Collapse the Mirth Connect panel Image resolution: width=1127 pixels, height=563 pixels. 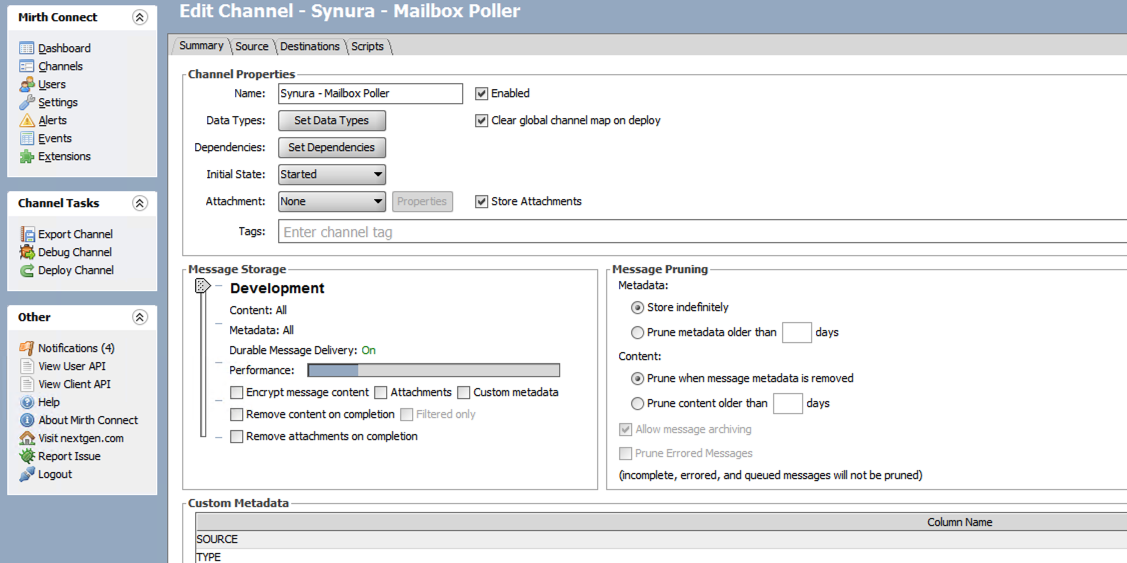140,17
